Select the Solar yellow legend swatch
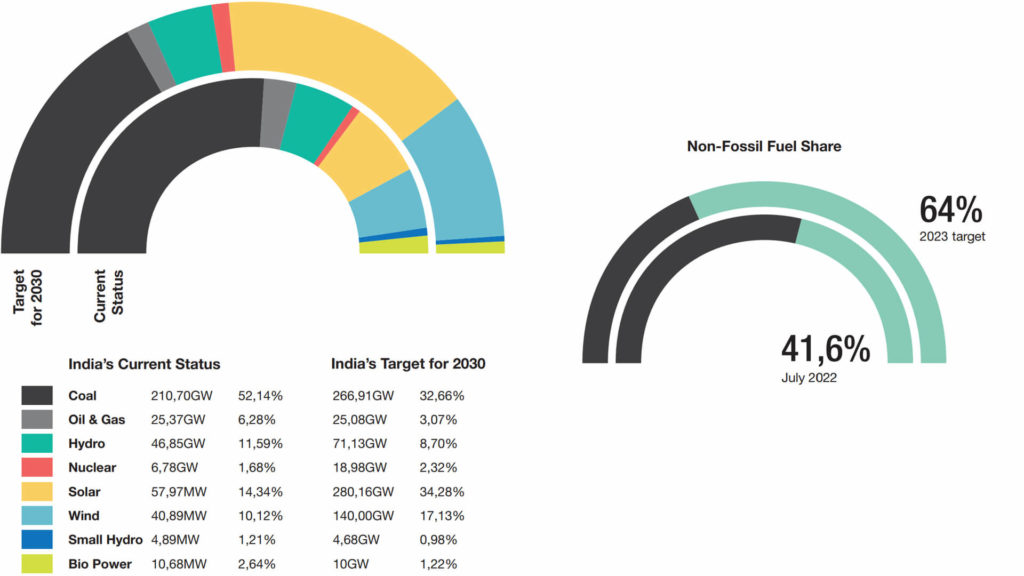Image resolution: width=1024 pixels, height=576 pixels. click(x=37, y=491)
